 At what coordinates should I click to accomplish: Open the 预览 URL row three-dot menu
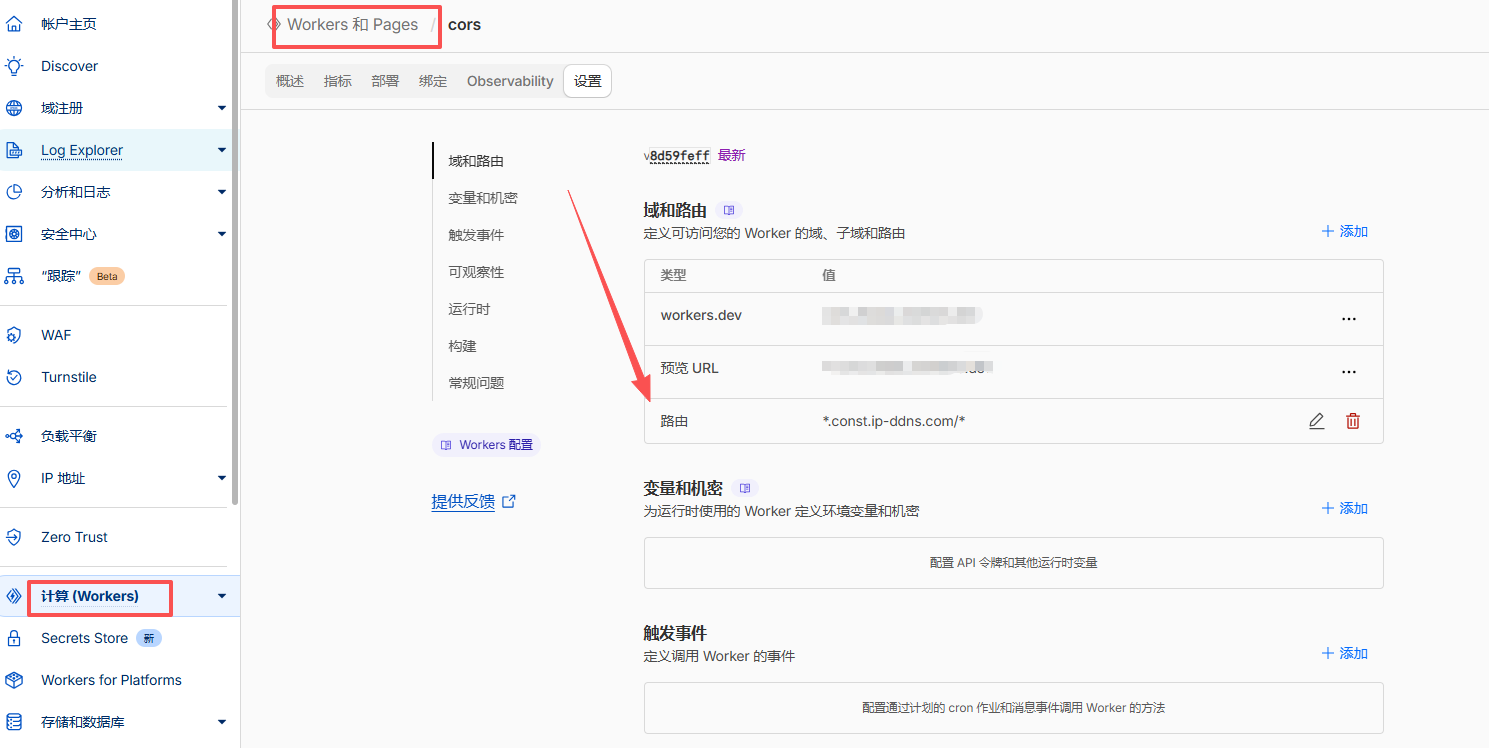click(x=1348, y=372)
